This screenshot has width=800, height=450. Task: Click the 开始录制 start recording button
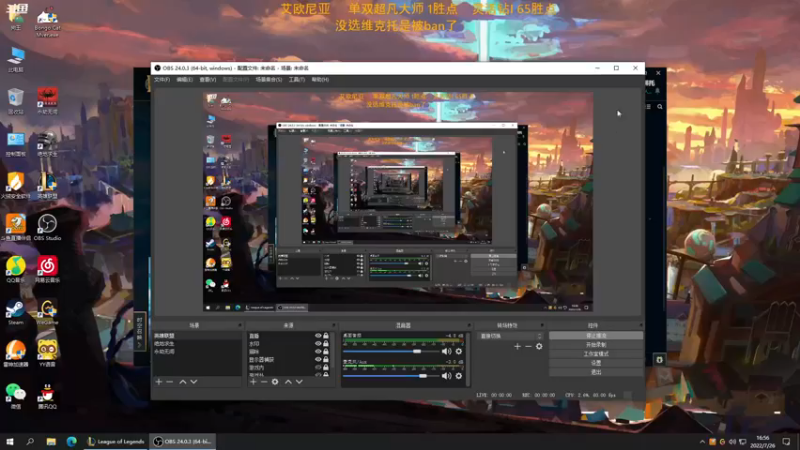pos(596,345)
